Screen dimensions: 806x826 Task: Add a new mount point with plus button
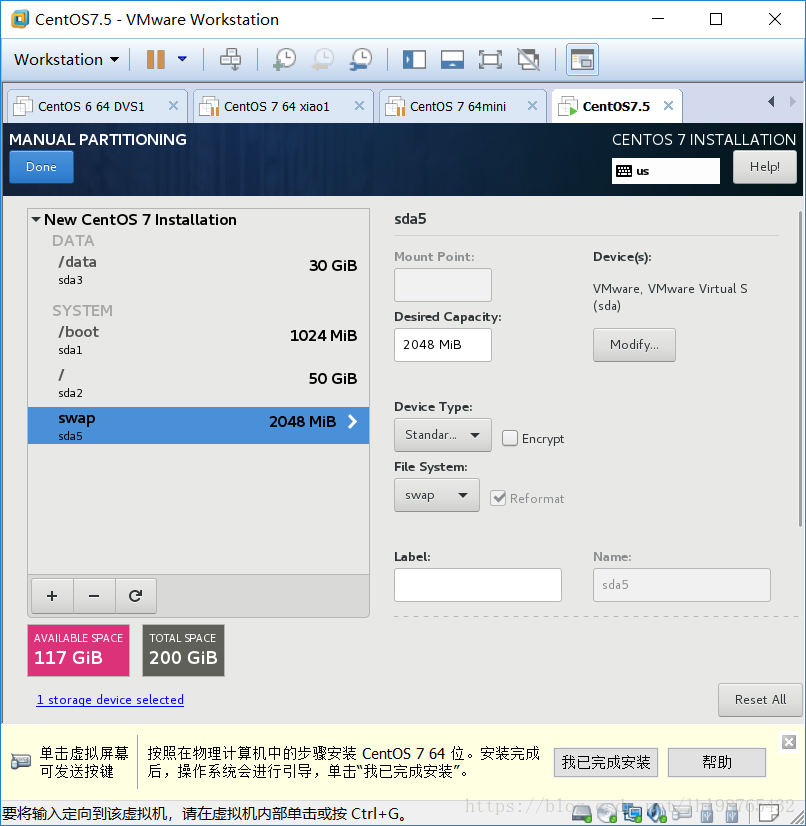click(x=52, y=596)
